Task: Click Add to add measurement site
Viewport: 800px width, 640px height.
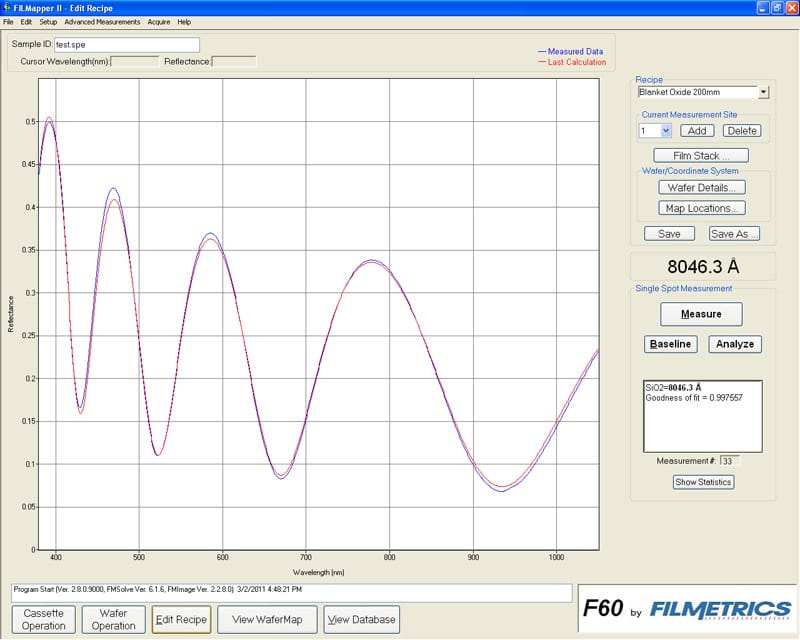Action: (x=697, y=131)
